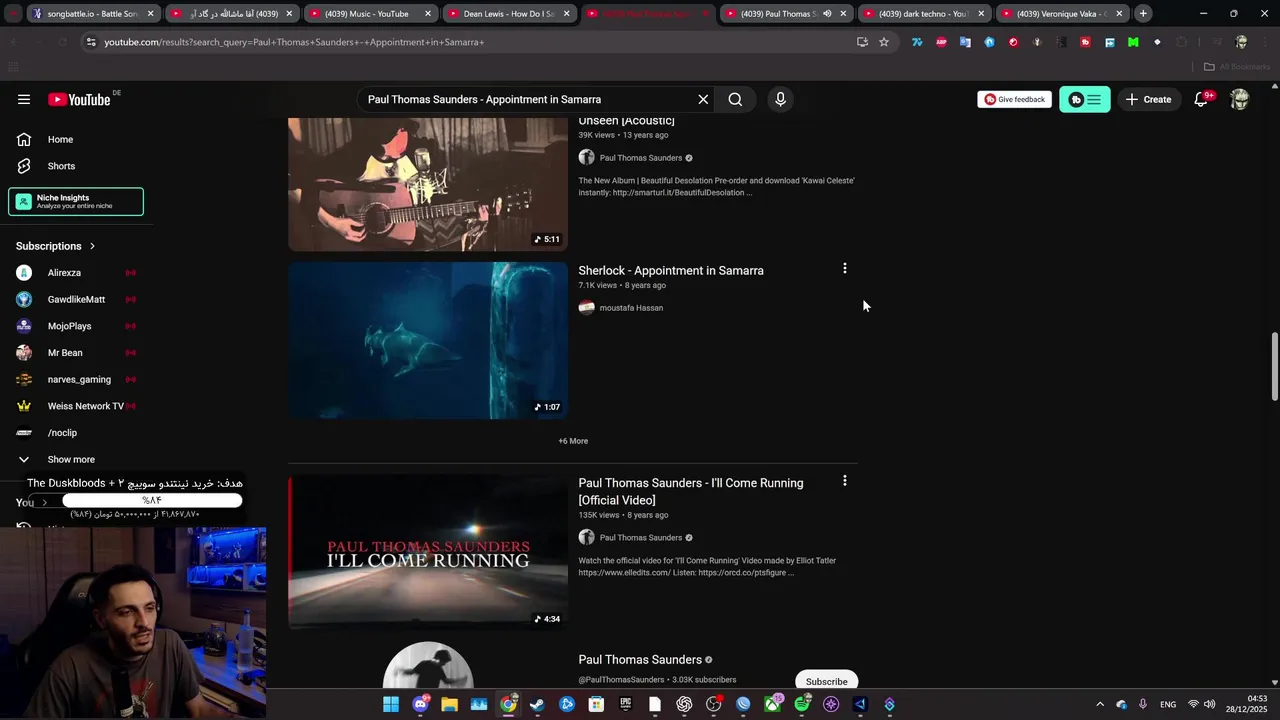Bookmark this page with the star
This screenshot has width=1280, height=720.
click(x=884, y=42)
